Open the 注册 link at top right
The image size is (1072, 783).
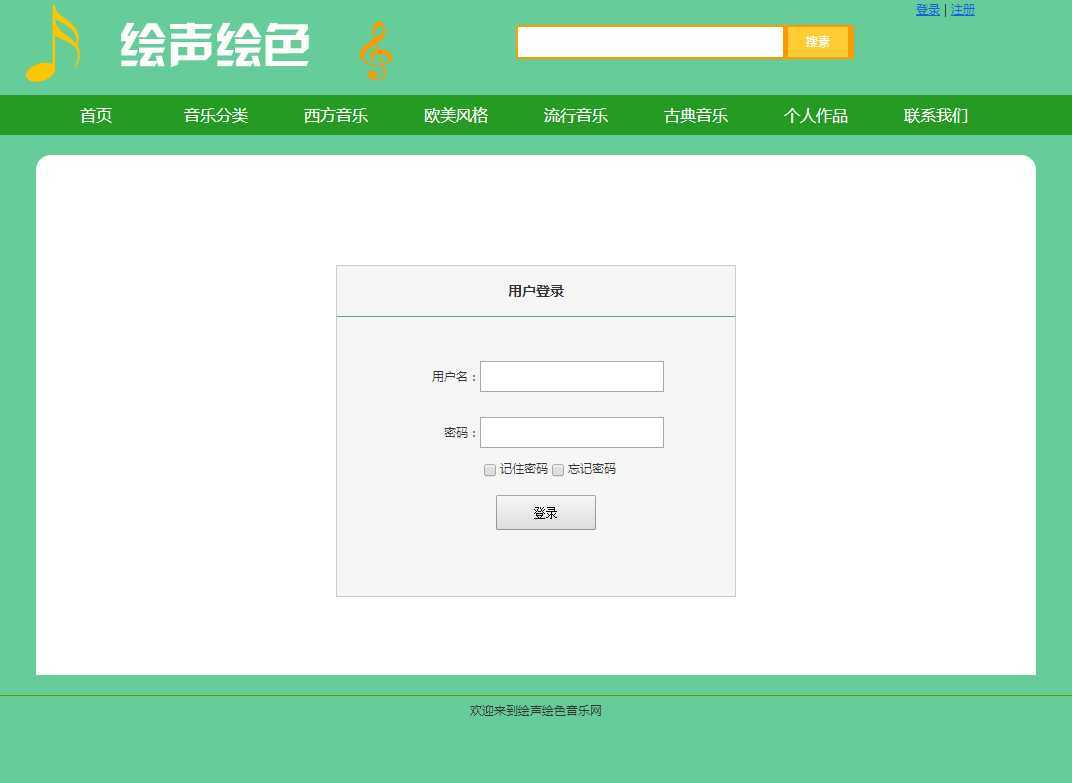(962, 10)
